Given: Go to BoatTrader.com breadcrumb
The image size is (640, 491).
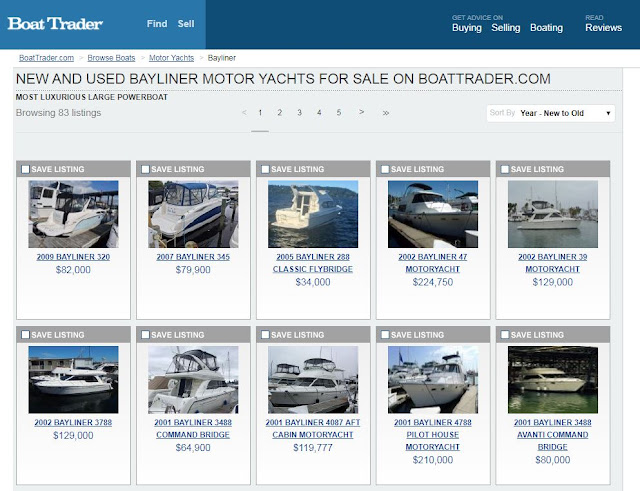Looking at the screenshot, I should point(47,58).
